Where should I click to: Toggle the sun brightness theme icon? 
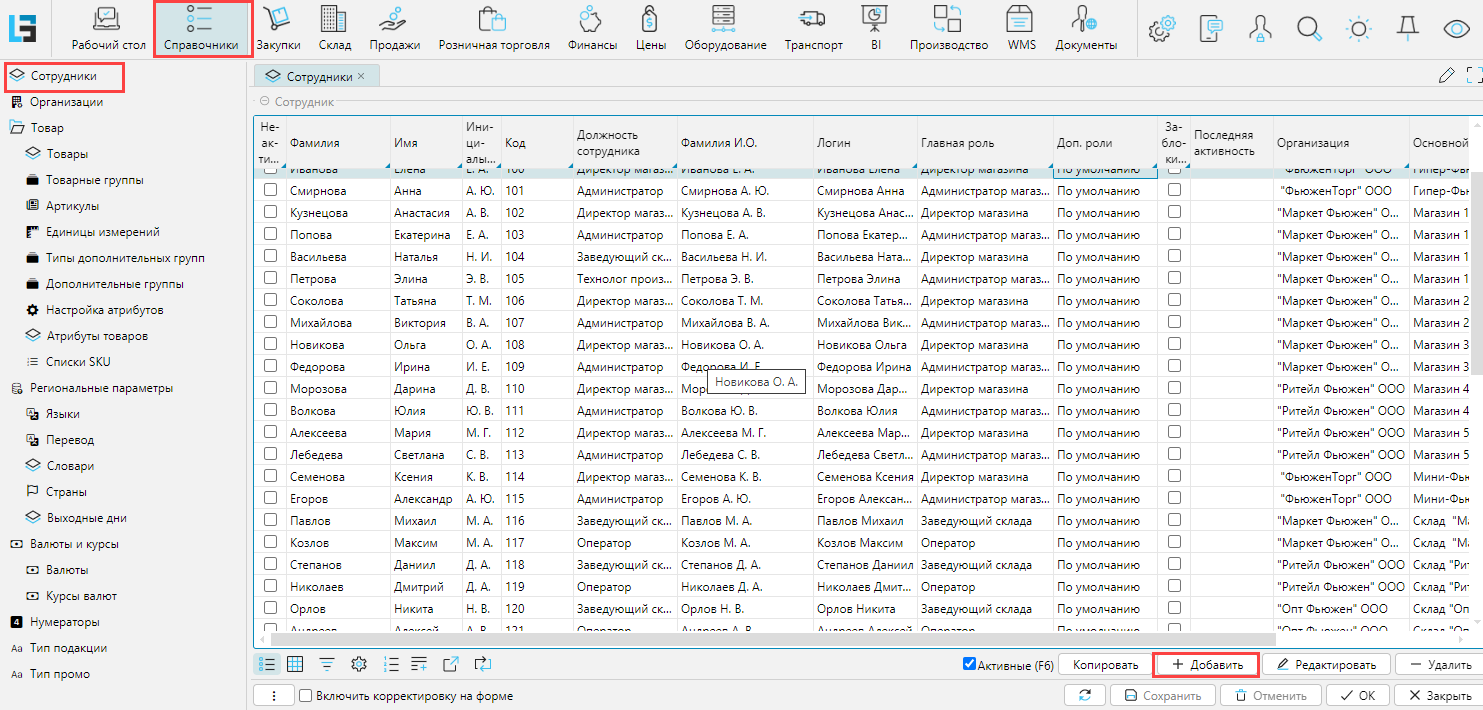pyautogui.click(x=1358, y=29)
